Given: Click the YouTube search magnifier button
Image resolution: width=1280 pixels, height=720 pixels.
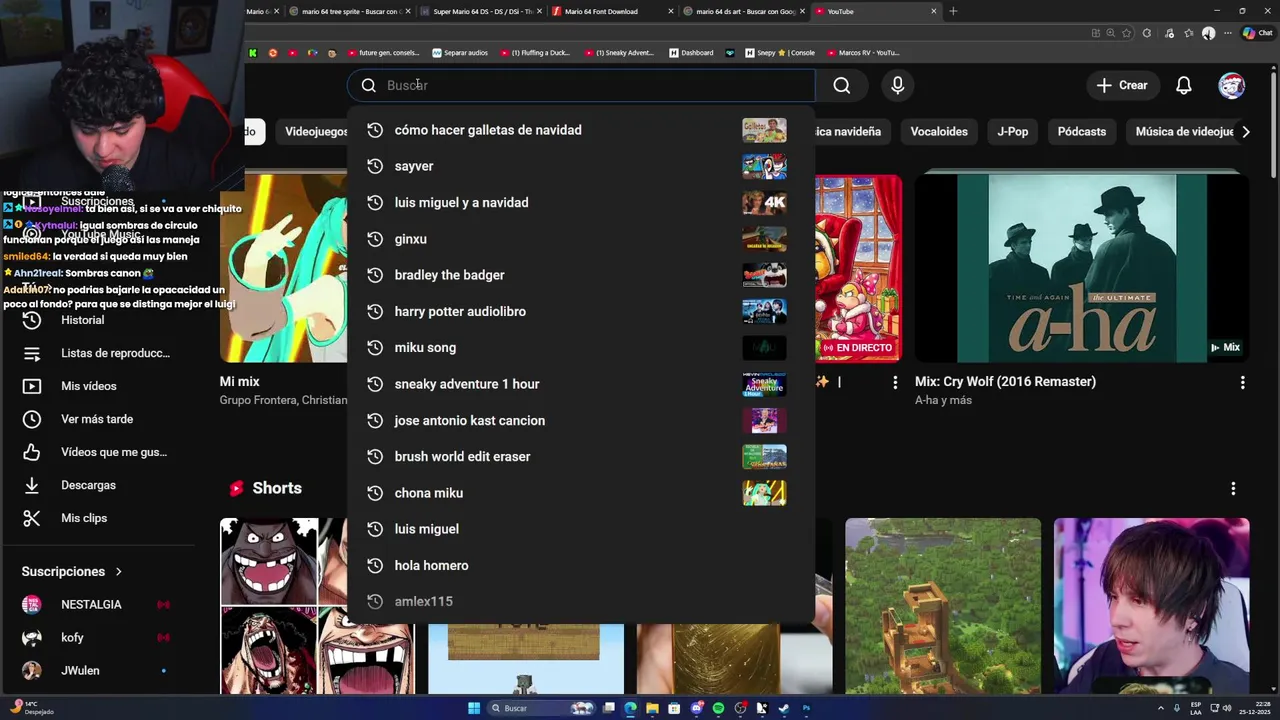Looking at the screenshot, I should pyautogui.click(x=842, y=86).
